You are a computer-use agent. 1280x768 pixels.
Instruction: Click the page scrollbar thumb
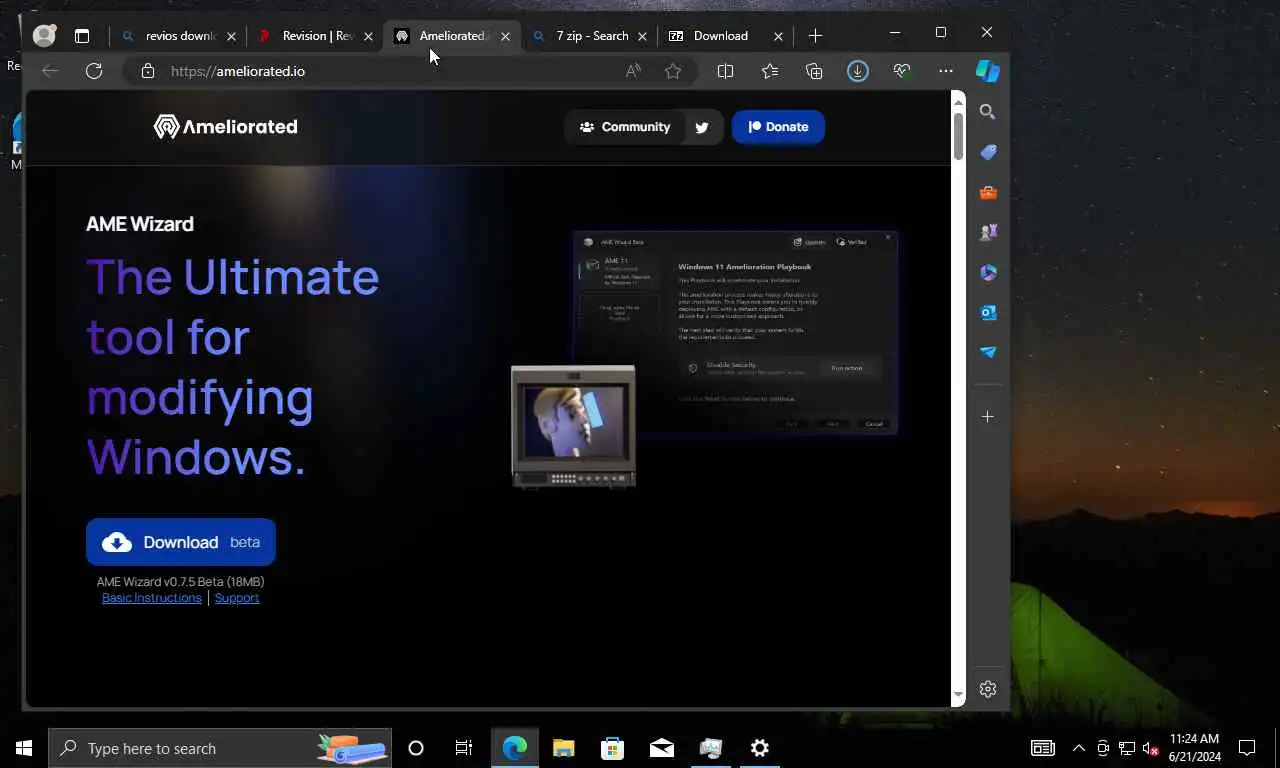(x=958, y=136)
